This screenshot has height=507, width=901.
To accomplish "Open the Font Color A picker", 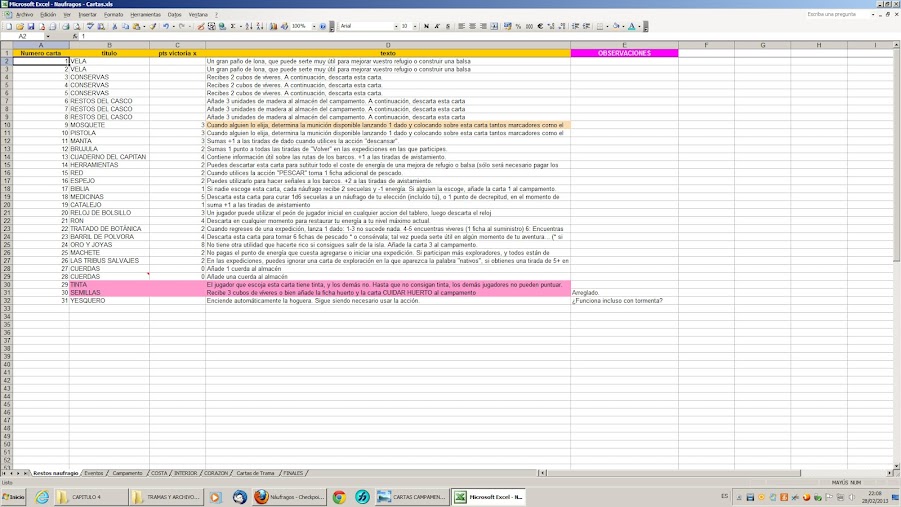I will click(632, 26).
